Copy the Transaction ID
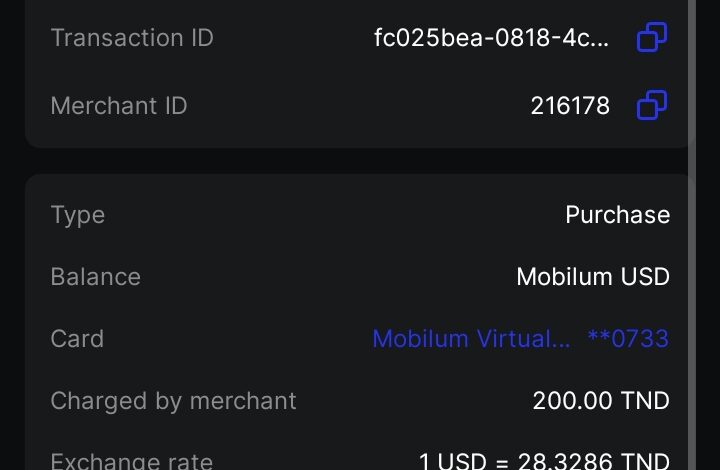Screen dimensions: 720x470 point(652,38)
